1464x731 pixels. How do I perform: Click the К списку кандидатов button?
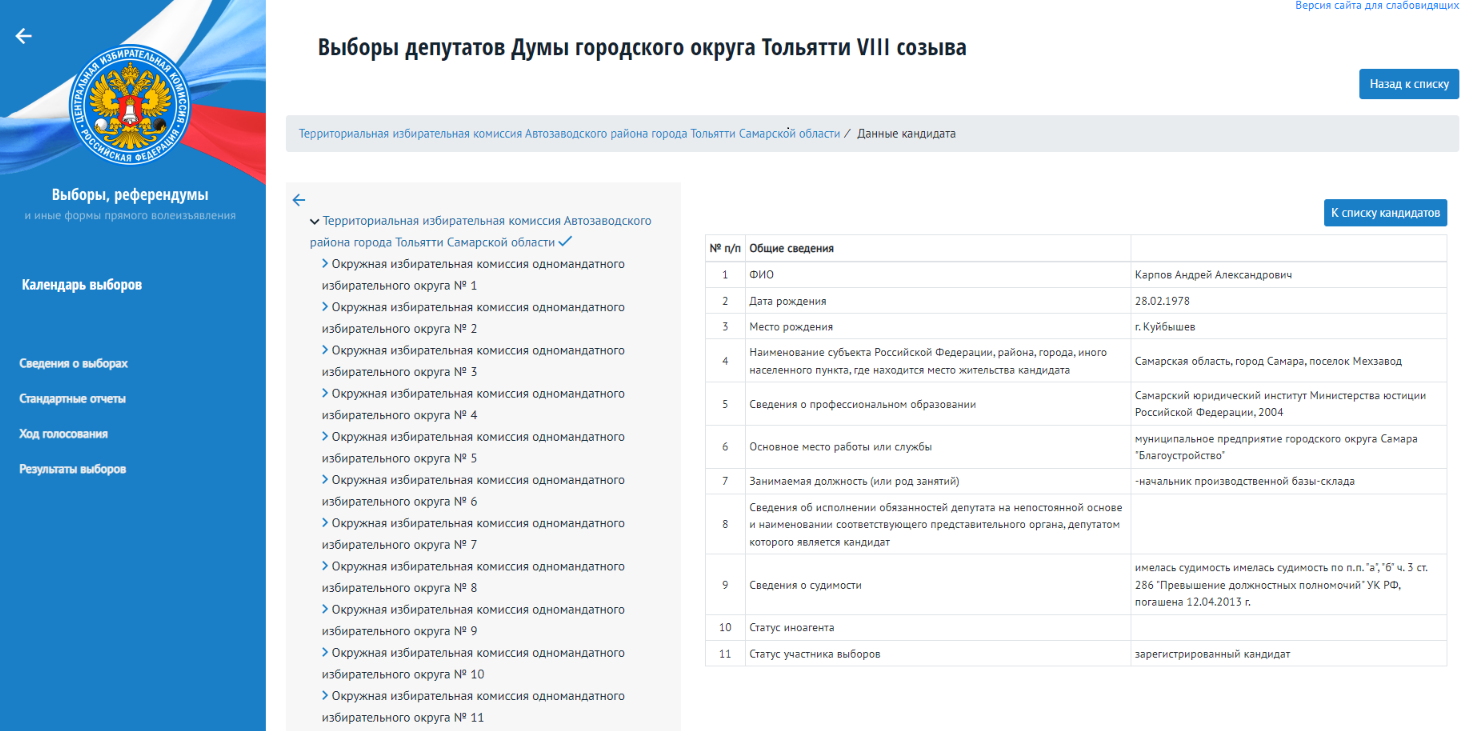pyautogui.click(x=1385, y=212)
